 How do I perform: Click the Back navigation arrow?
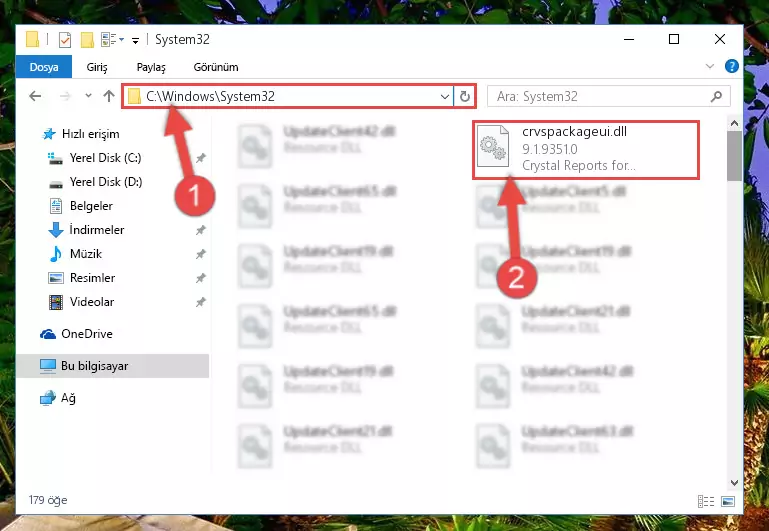(35, 96)
